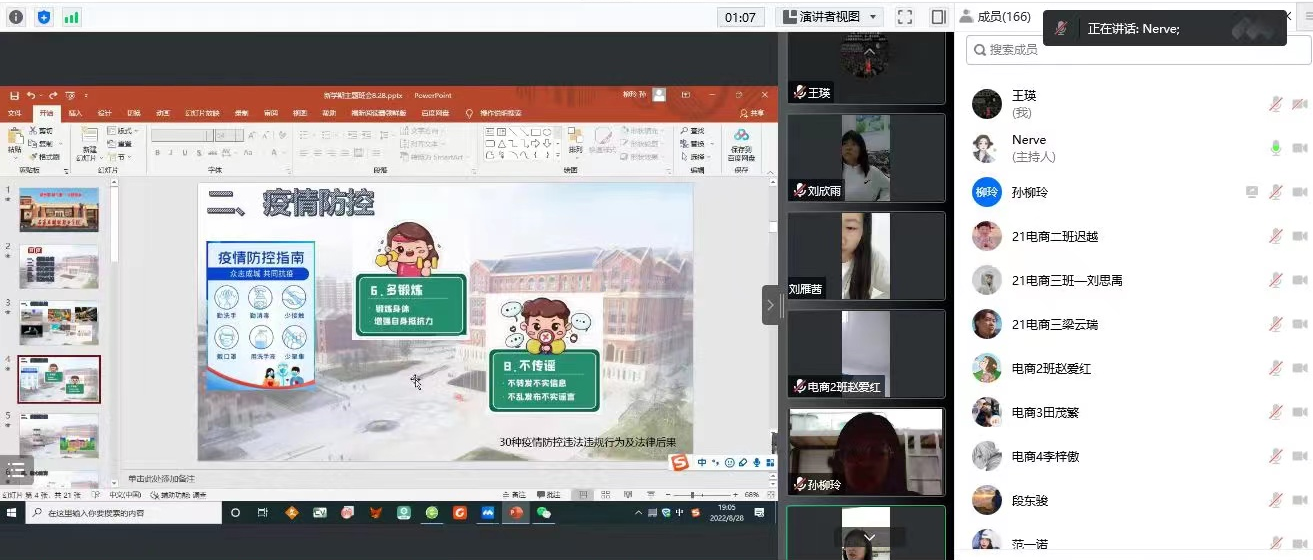
Task: Toggle the side panel layout icon
Action: [x=938, y=17]
